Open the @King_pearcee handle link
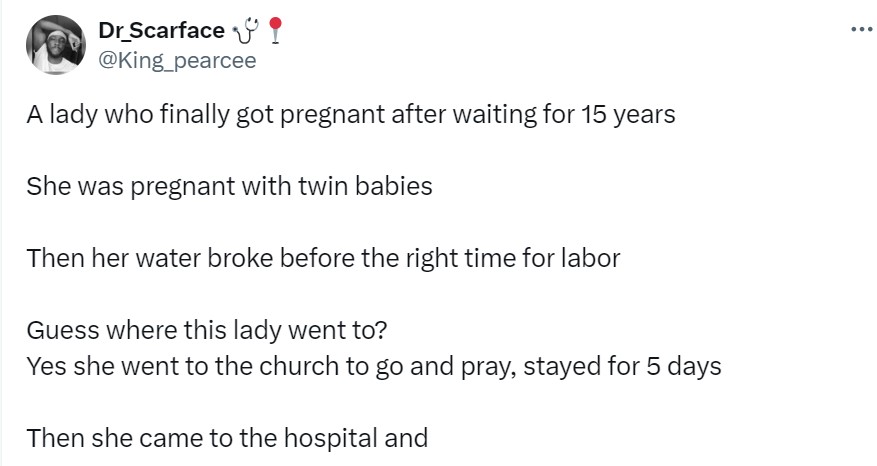 (x=177, y=60)
